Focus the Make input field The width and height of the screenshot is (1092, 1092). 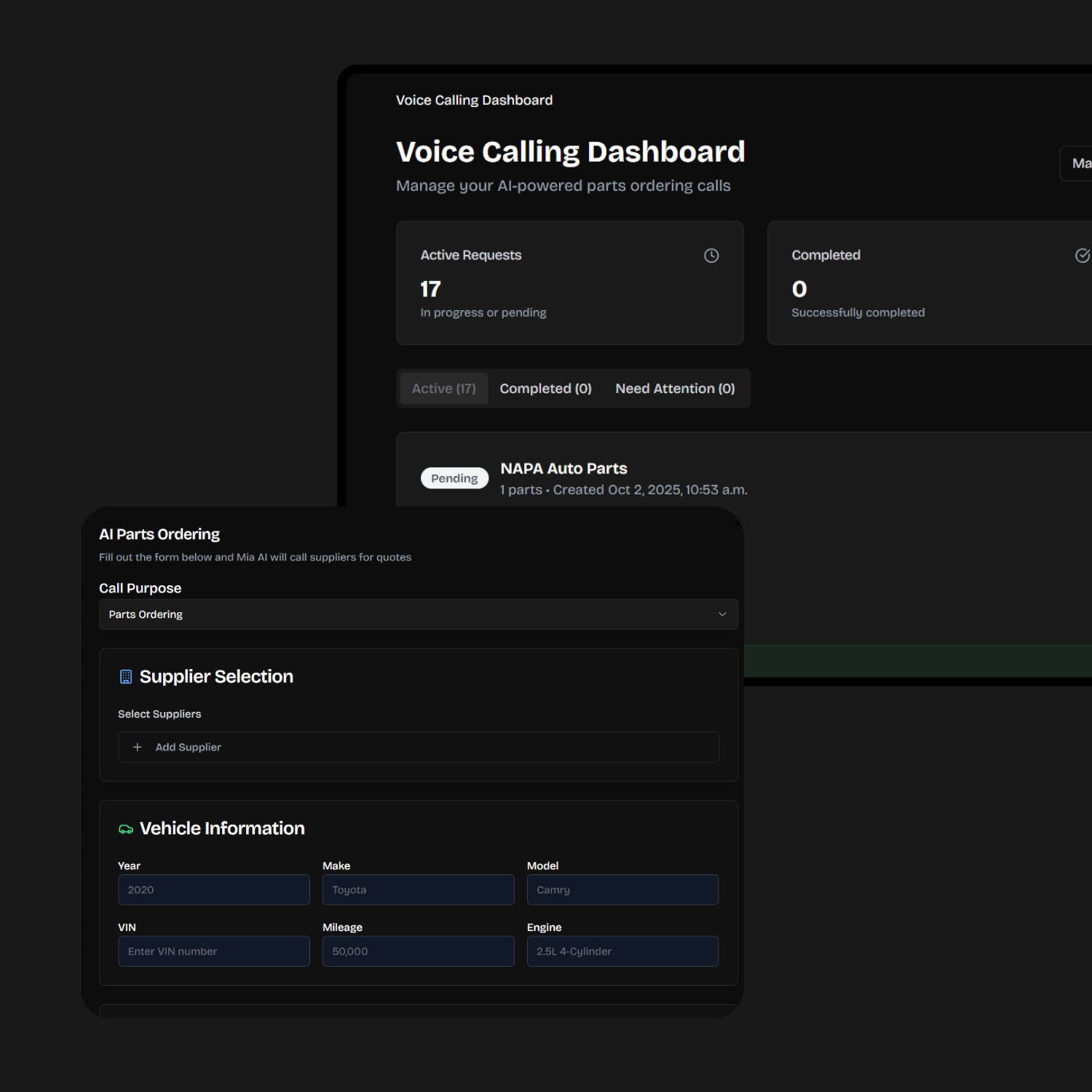coord(418,890)
